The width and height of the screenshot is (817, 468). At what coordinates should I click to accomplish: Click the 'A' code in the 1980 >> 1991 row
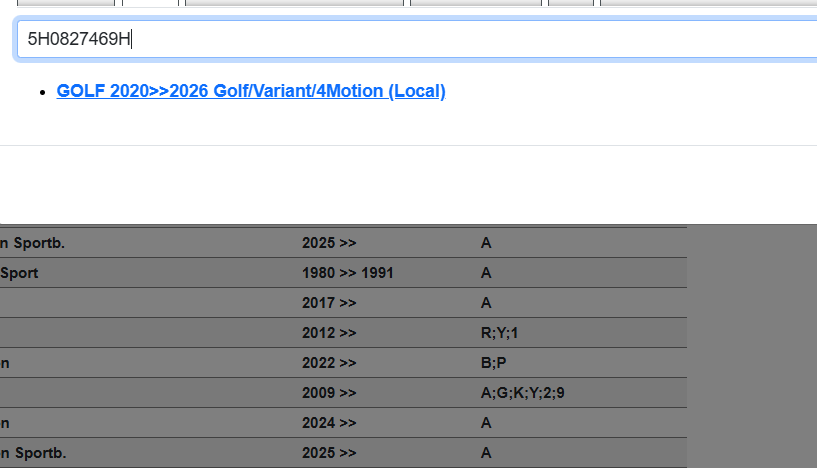click(x=486, y=273)
